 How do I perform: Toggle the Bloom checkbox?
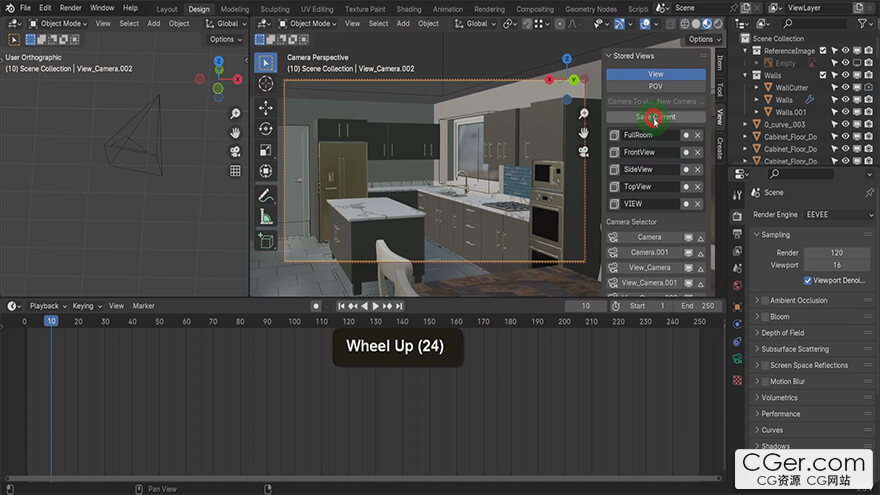pos(765,317)
